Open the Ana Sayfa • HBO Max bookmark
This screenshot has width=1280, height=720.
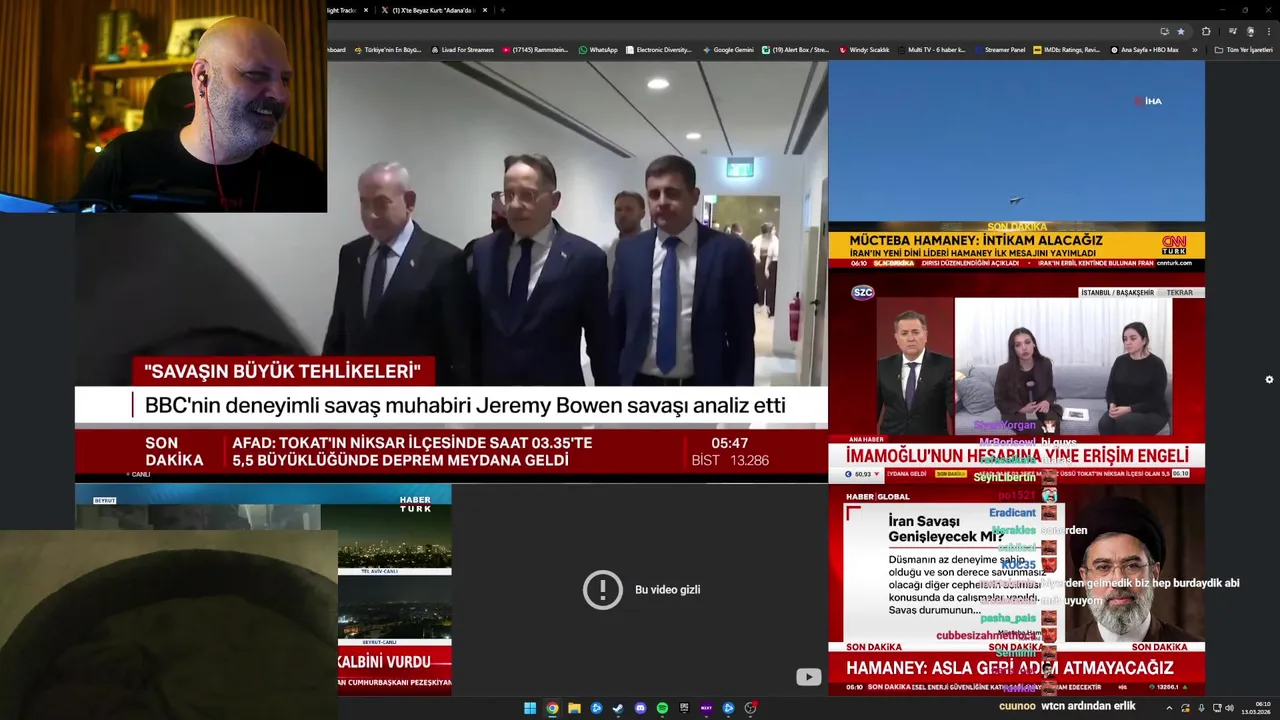pyautogui.click(x=1145, y=49)
